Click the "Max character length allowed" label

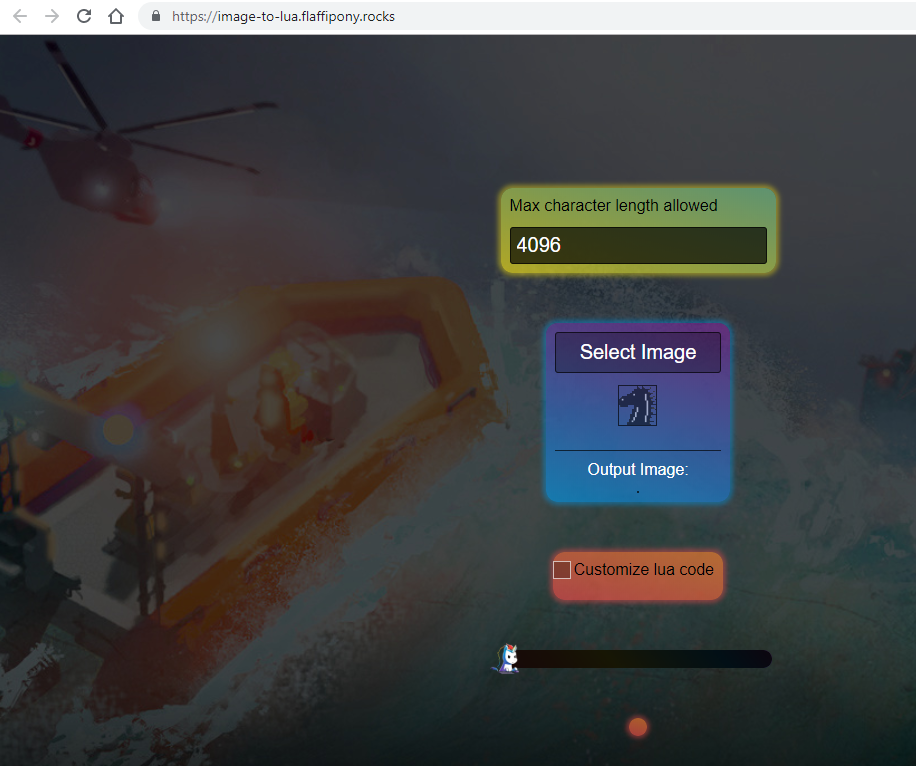coord(613,206)
